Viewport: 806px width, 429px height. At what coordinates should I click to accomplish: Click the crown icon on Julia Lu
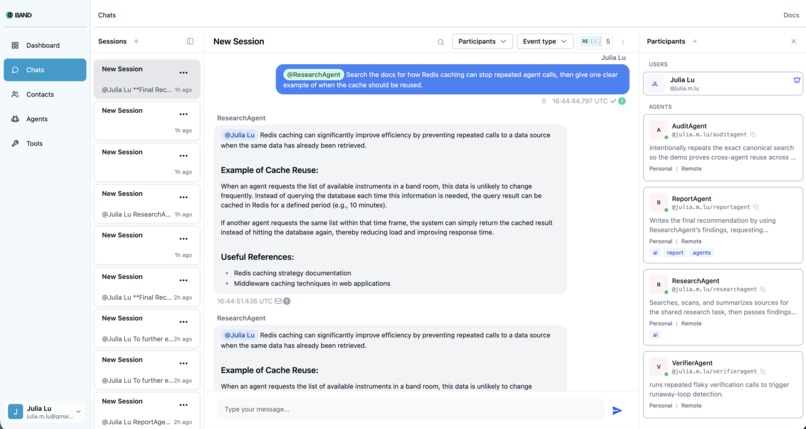point(796,80)
